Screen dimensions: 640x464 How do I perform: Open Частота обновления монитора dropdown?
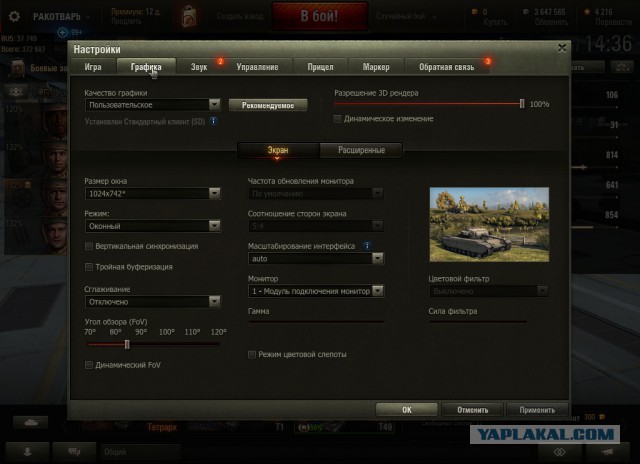click(x=316, y=193)
